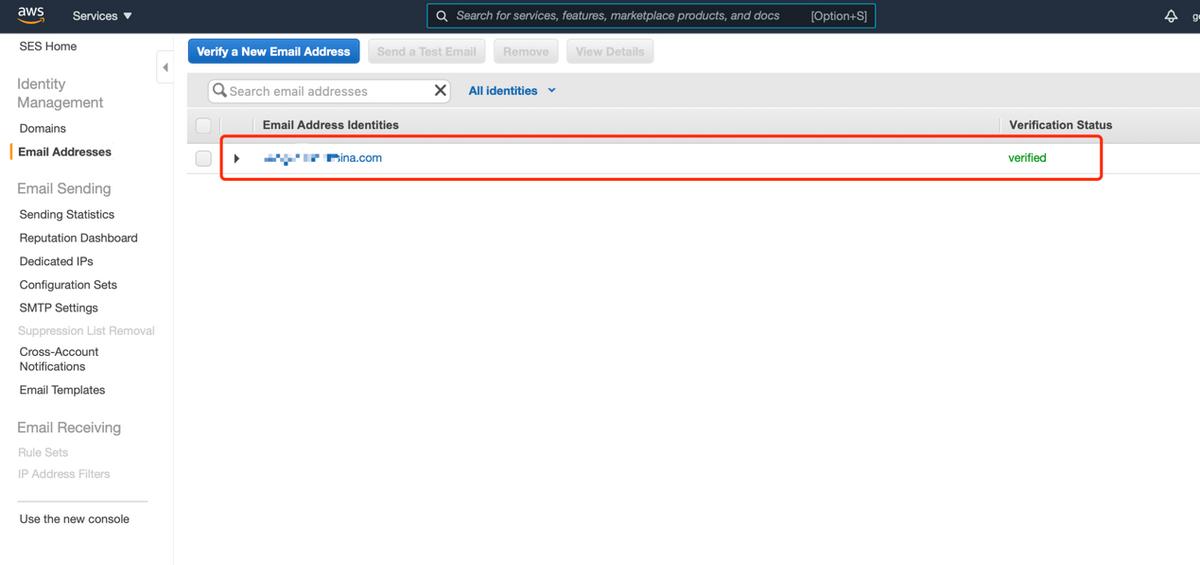Open Cross-Account Notifications
The width and height of the screenshot is (1200, 565).
(59, 359)
